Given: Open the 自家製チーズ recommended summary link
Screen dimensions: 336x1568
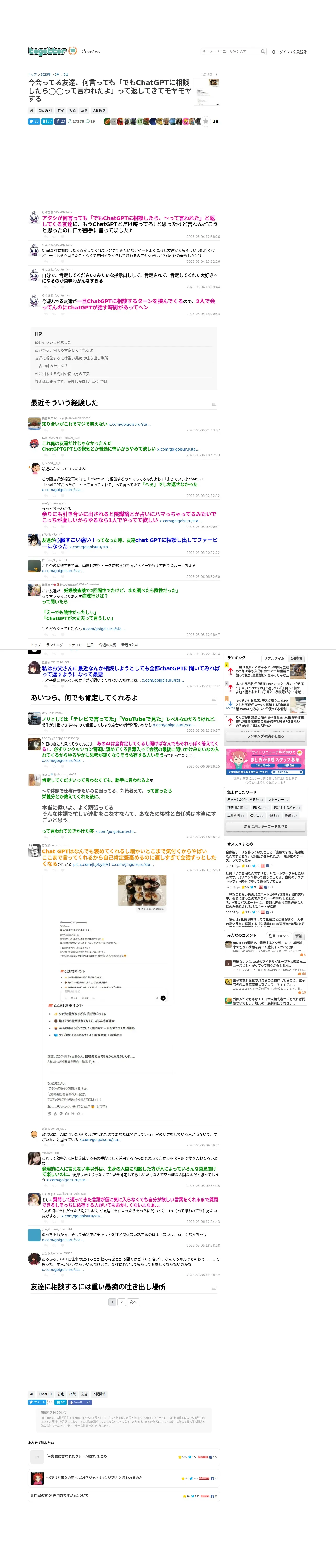Looking at the screenshot, I should (265, 856).
